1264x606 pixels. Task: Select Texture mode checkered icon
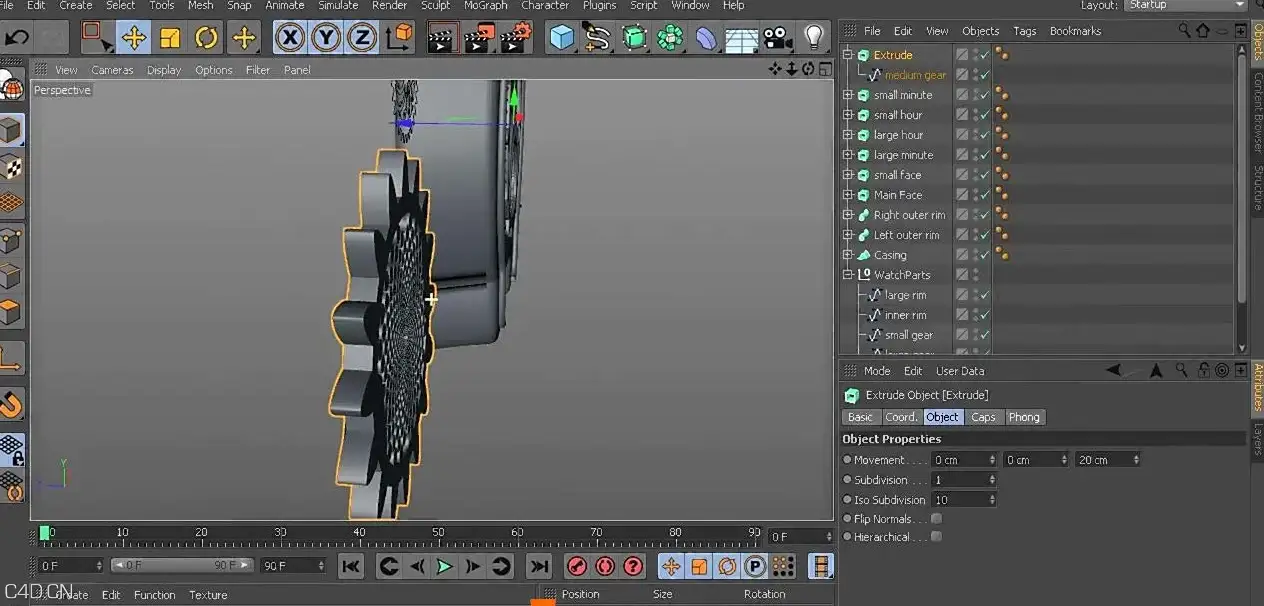(x=11, y=166)
